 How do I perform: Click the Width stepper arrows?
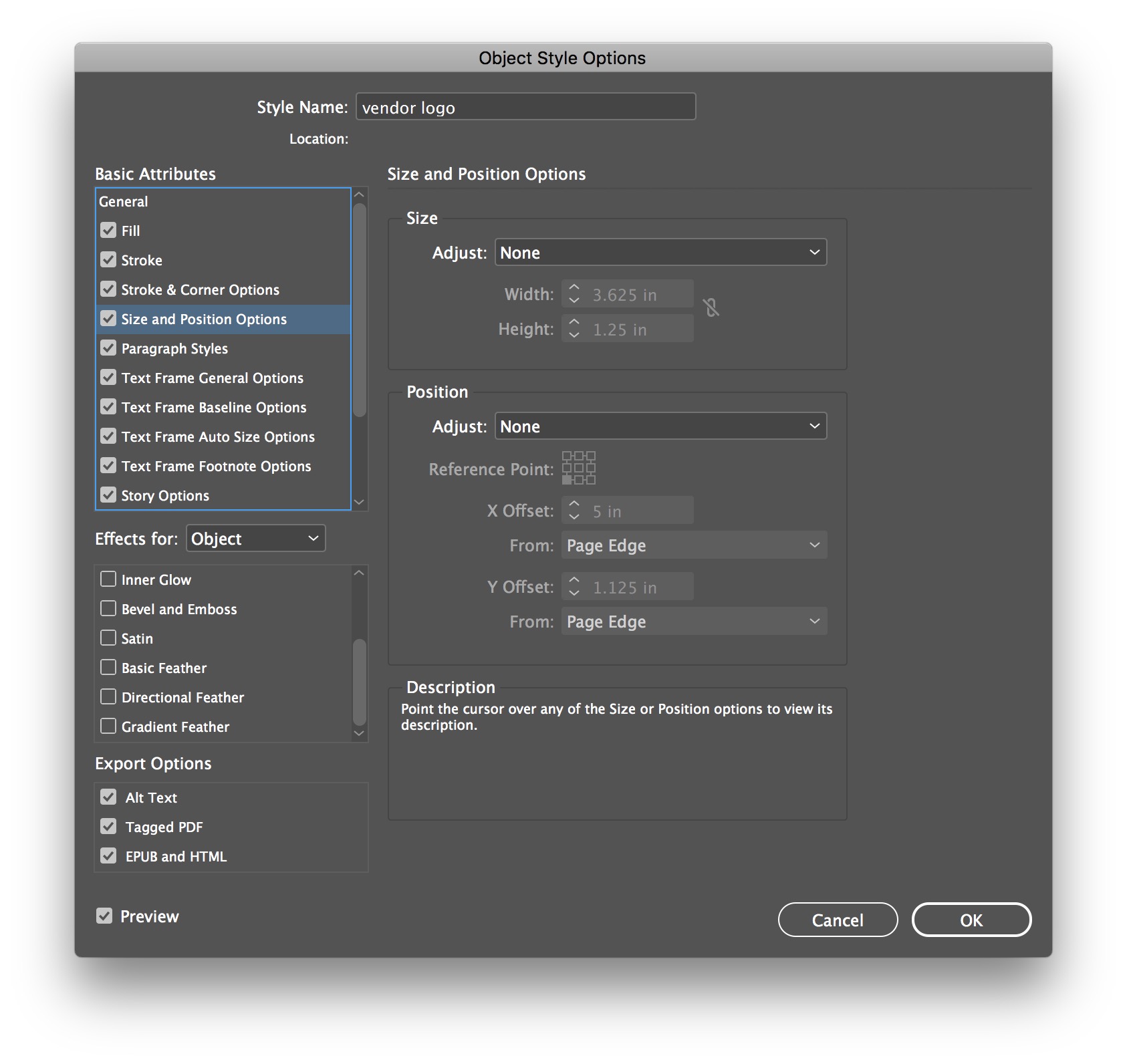[x=574, y=294]
